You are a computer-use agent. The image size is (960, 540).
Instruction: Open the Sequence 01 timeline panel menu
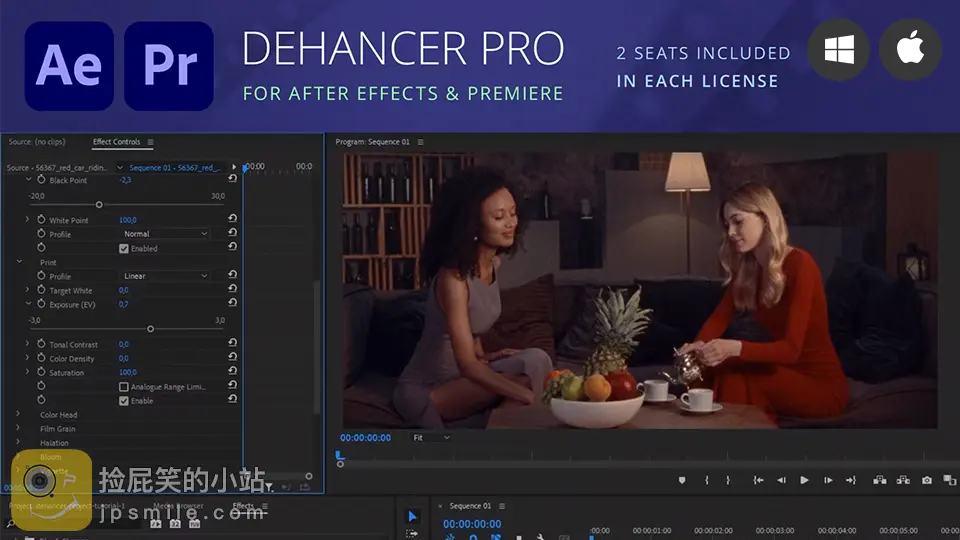pos(502,506)
